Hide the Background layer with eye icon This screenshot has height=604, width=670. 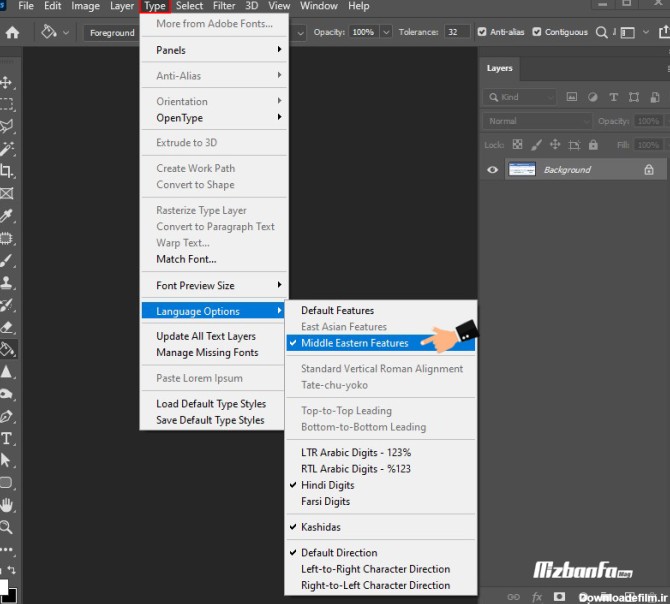[492, 170]
